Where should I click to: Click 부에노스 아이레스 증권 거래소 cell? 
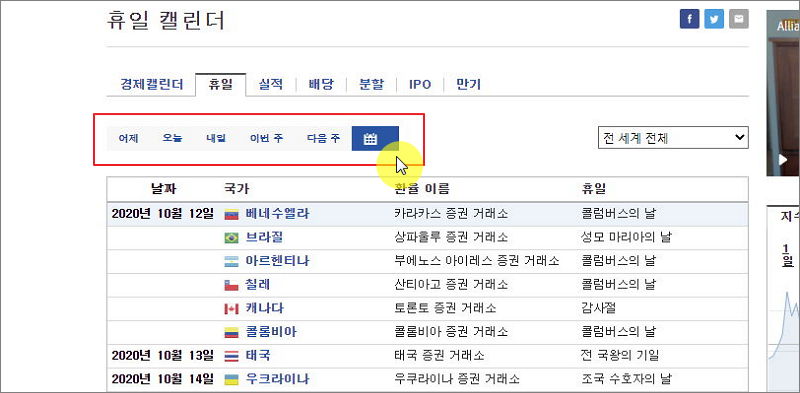pos(477,261)
